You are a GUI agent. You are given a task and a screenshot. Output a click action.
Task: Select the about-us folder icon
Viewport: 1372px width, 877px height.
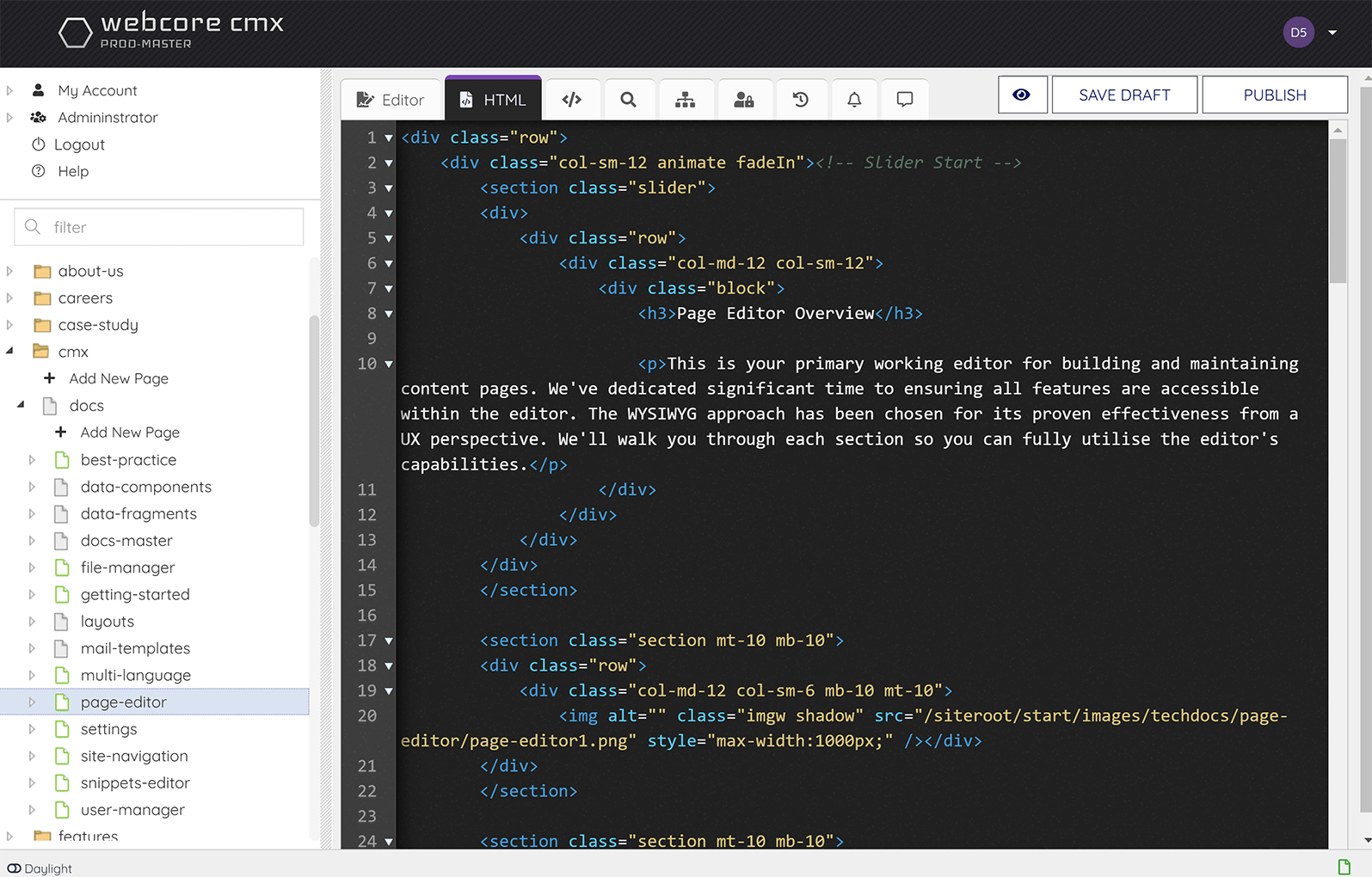42,271
